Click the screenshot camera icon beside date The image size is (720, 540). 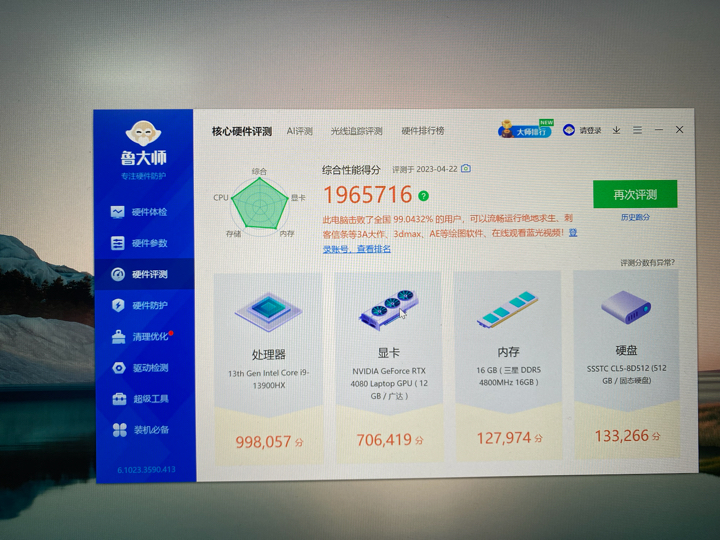pyautogui.click(x=466, y=169)
